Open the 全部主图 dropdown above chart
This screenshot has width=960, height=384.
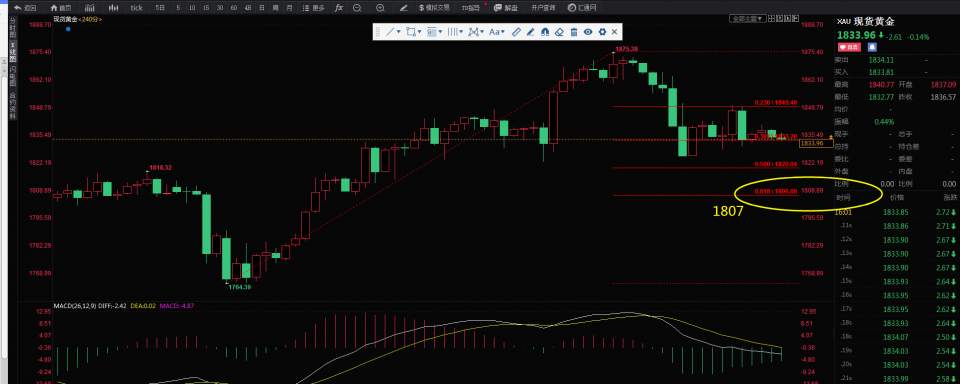pos(748,19)
